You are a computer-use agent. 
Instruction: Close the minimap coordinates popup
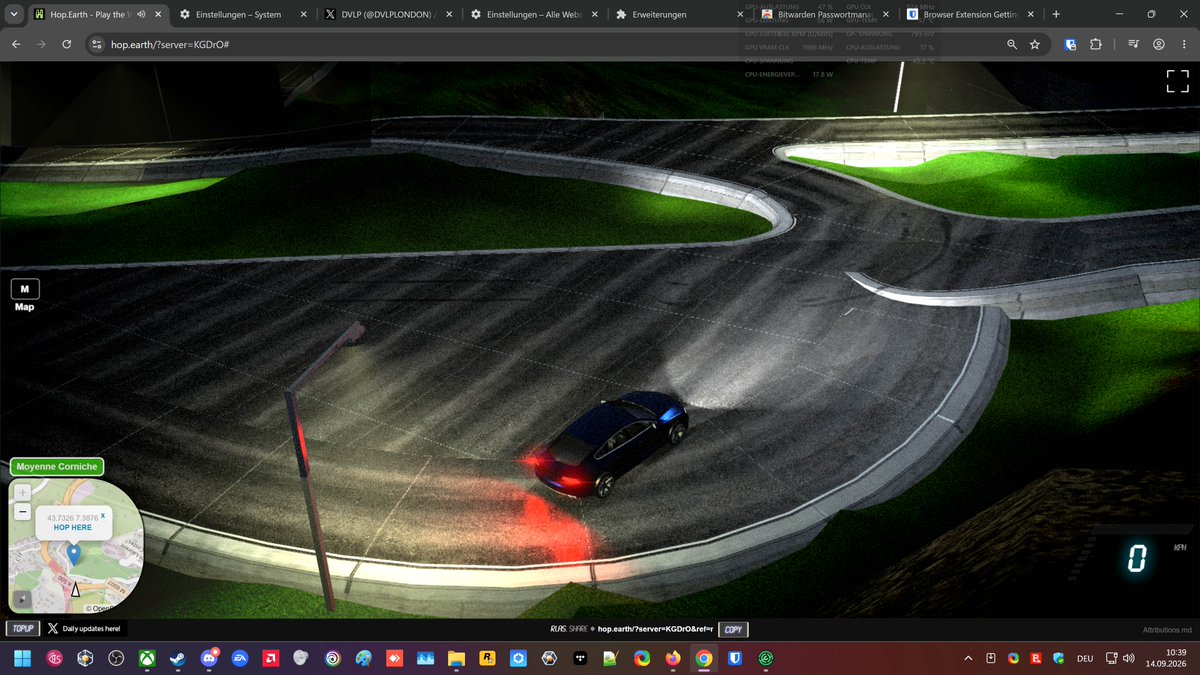coord(102,515)
